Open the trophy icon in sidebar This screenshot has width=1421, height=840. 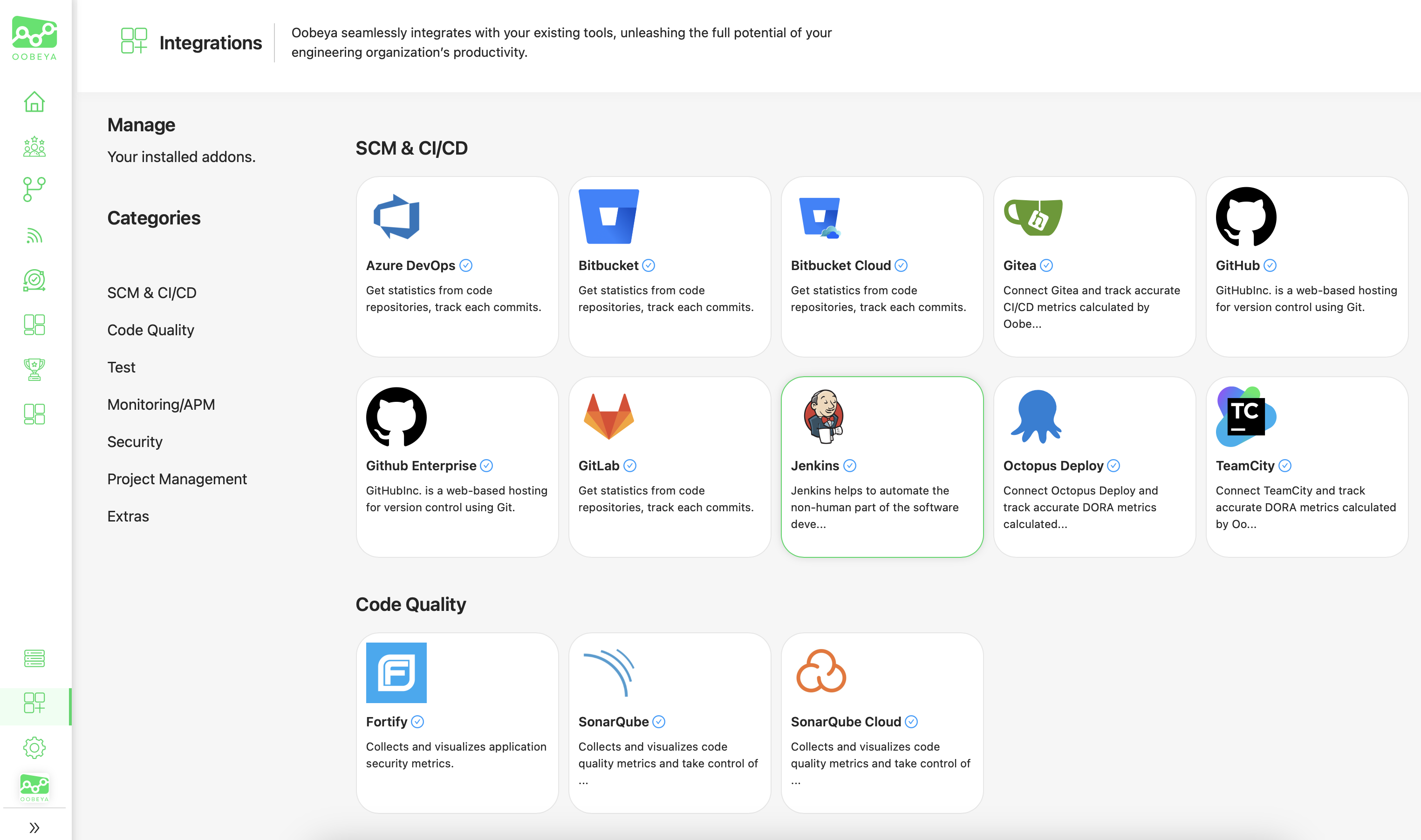(34, 370)
